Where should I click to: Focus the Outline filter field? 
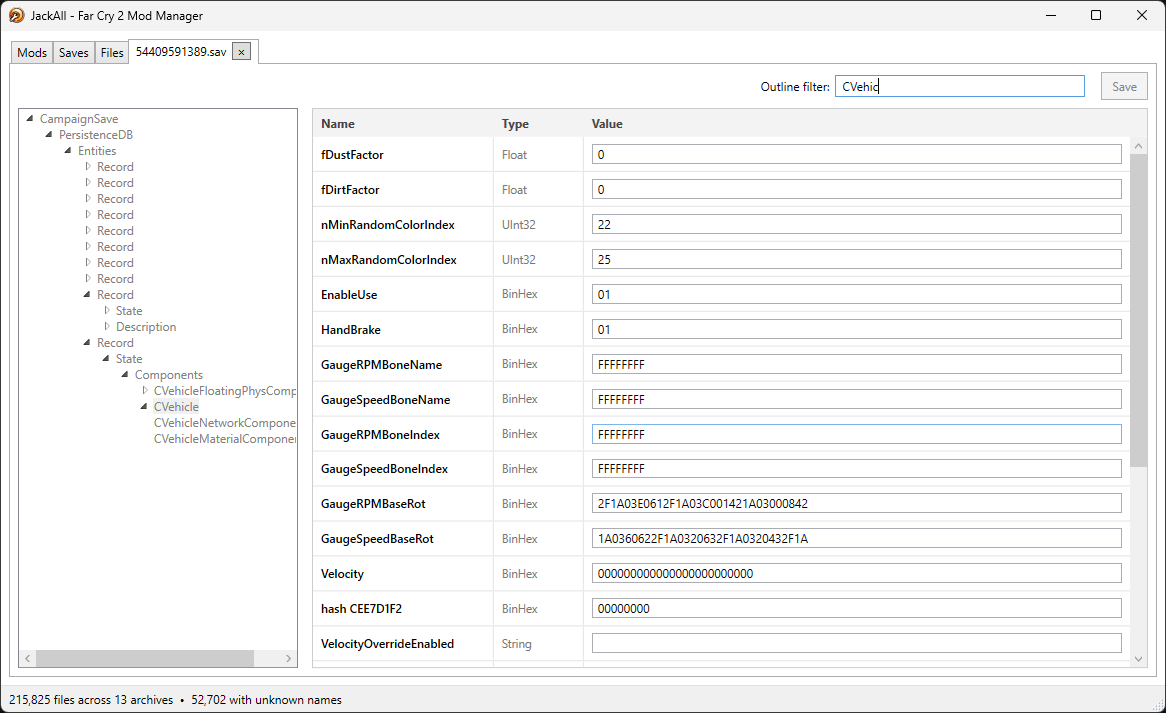tap(959, 86)
